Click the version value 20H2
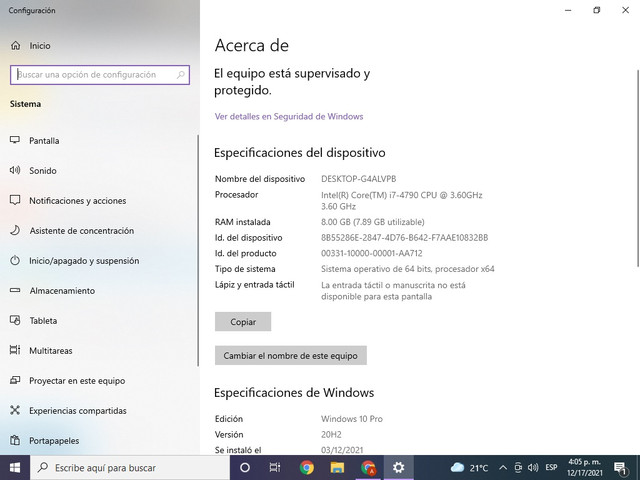This screenshot has height=480, width=640. coord(331,434)
